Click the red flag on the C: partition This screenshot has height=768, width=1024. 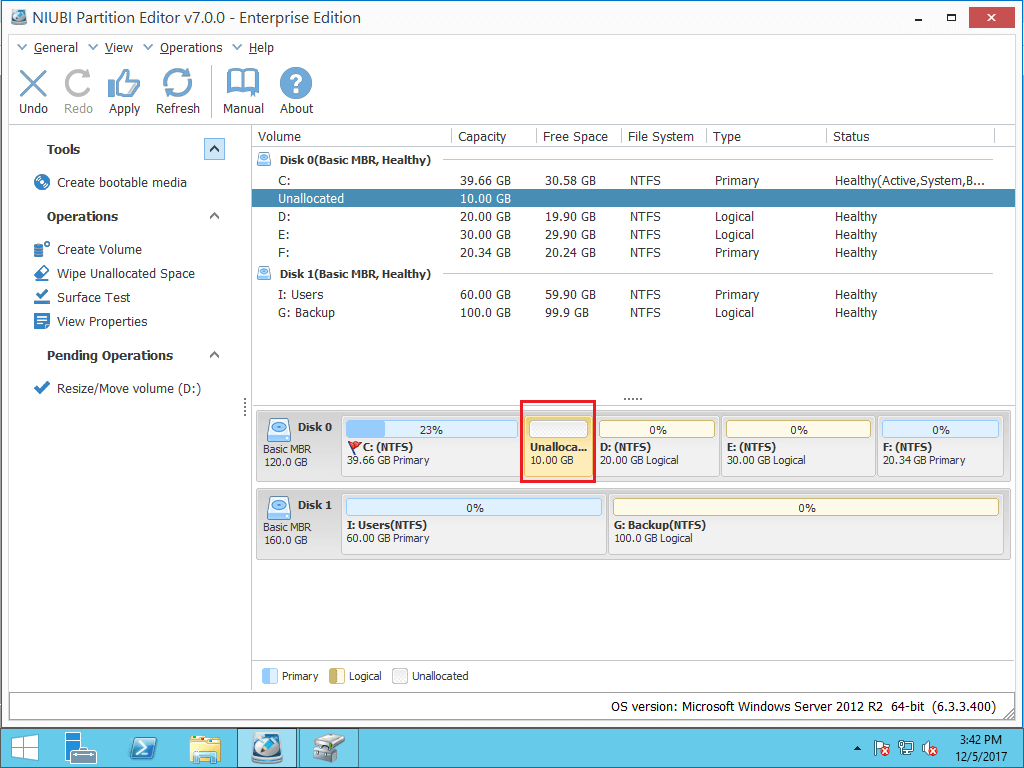(x=355, y=447)
